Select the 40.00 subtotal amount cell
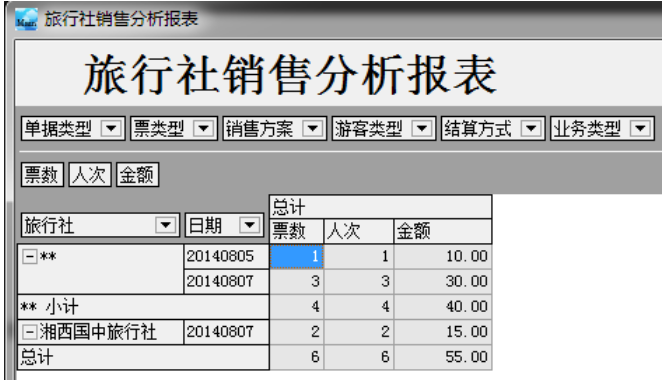This screenshot has height=380, width=667. (x=443, y=306)
